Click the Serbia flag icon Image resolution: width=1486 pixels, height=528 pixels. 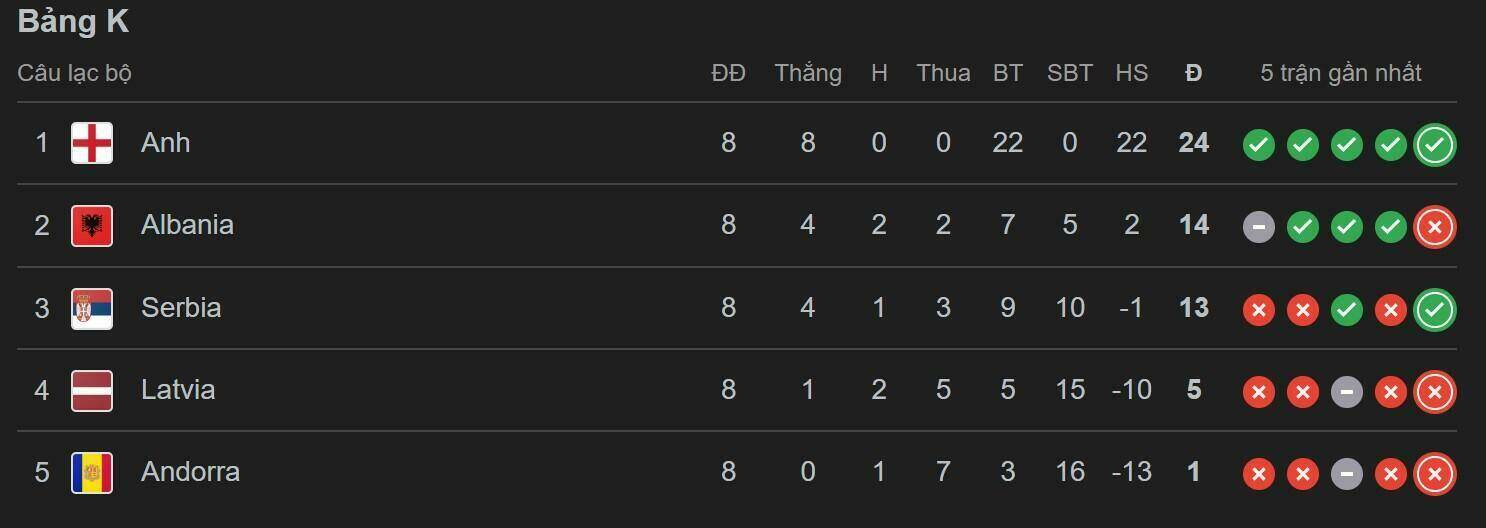(x=92, y=308)
